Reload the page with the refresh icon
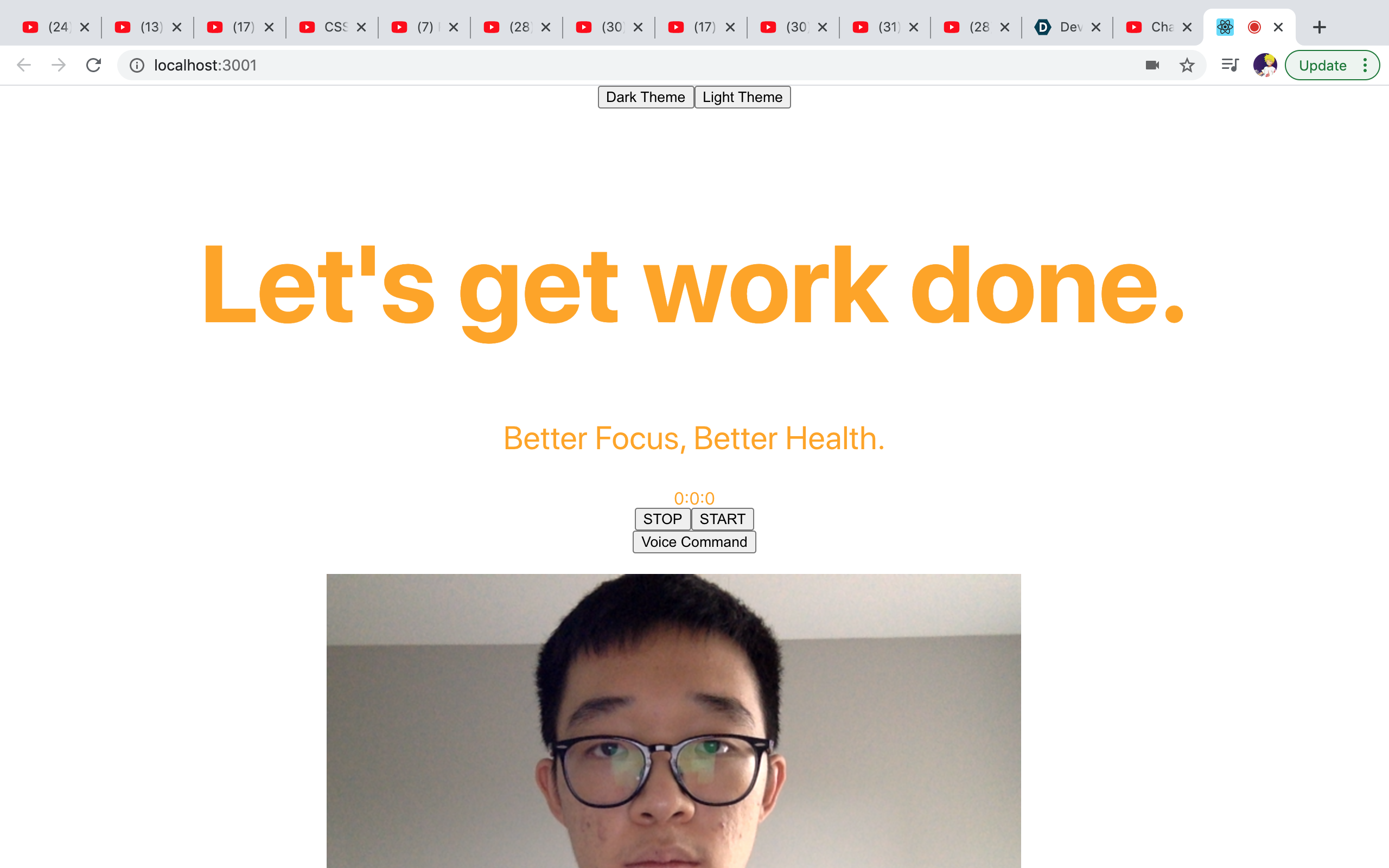The width and height of the screenshot is (1389, 868). pyautogui.click(x=93, y=66)
